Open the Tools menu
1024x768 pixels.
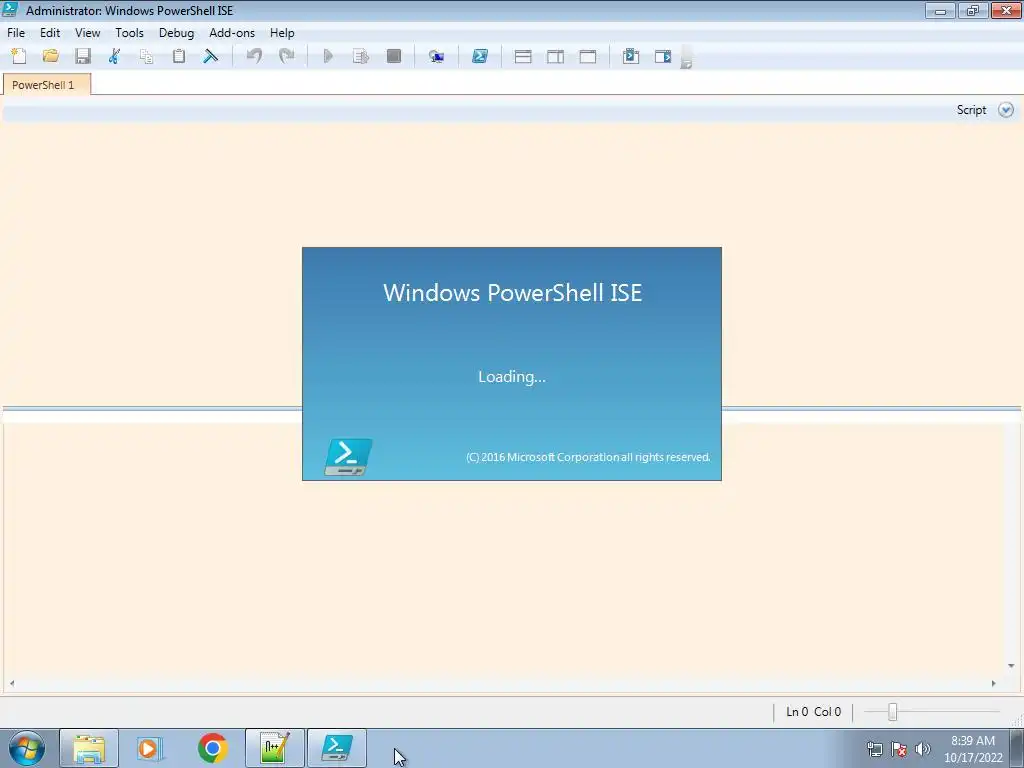click(x=129, y=33)
